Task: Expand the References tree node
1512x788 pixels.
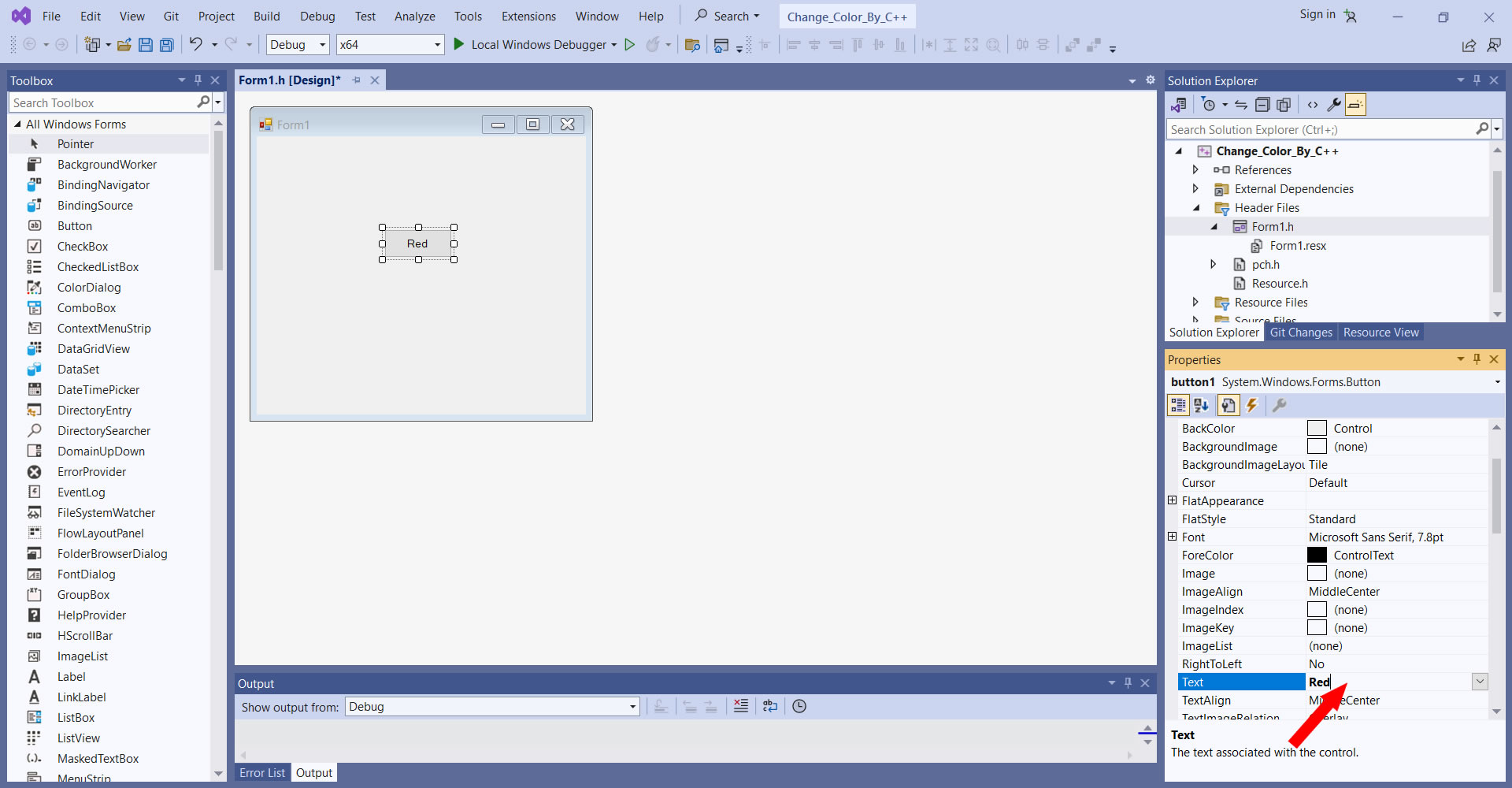Action: pos(1195,170)
